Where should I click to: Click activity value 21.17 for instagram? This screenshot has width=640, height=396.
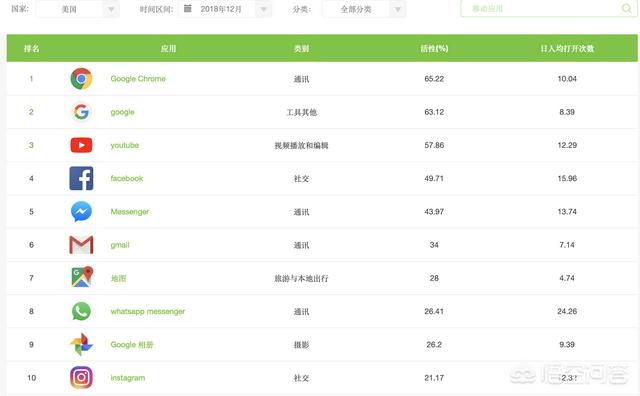[434, 378]
